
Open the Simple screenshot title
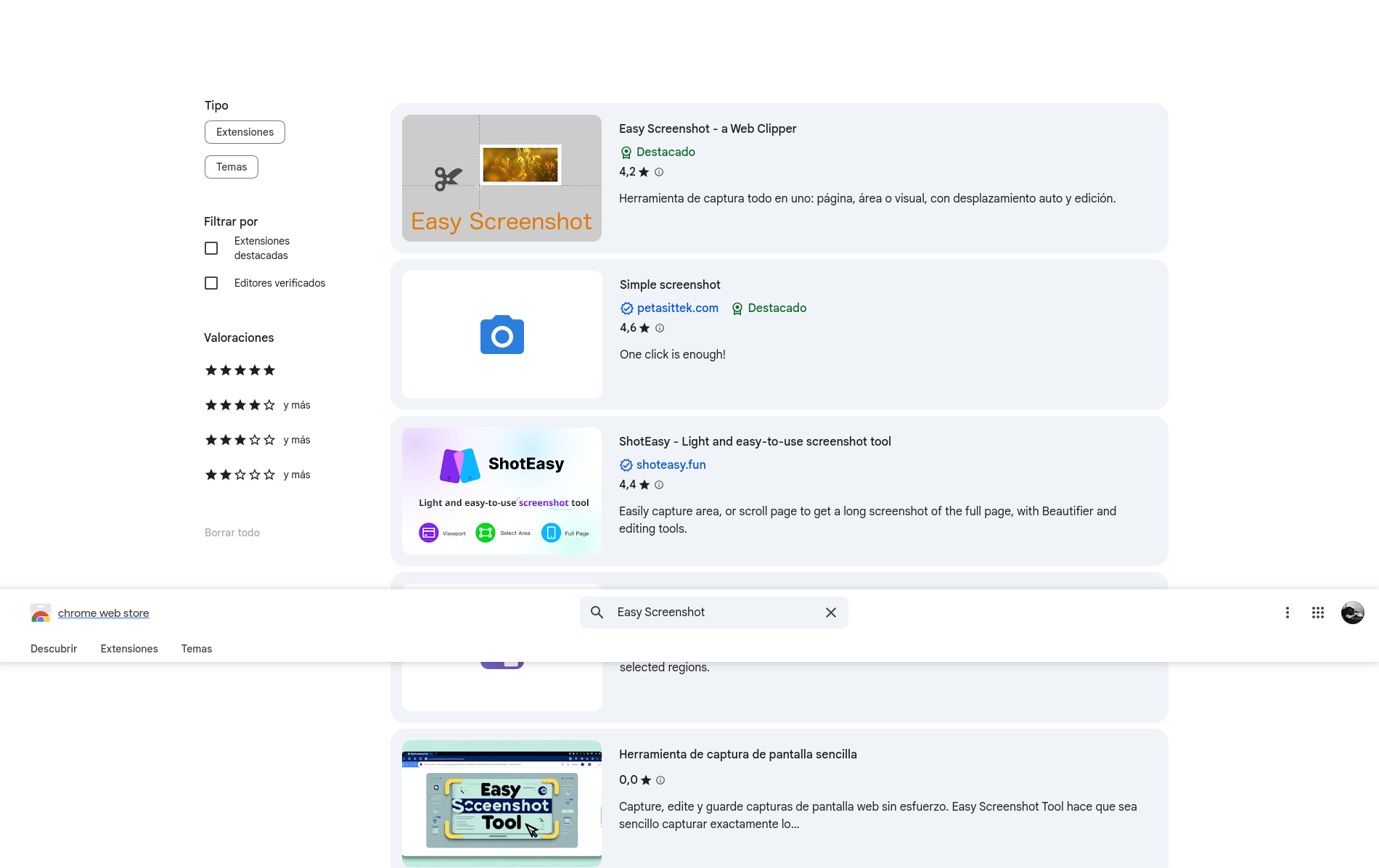[x=670, y=284]
